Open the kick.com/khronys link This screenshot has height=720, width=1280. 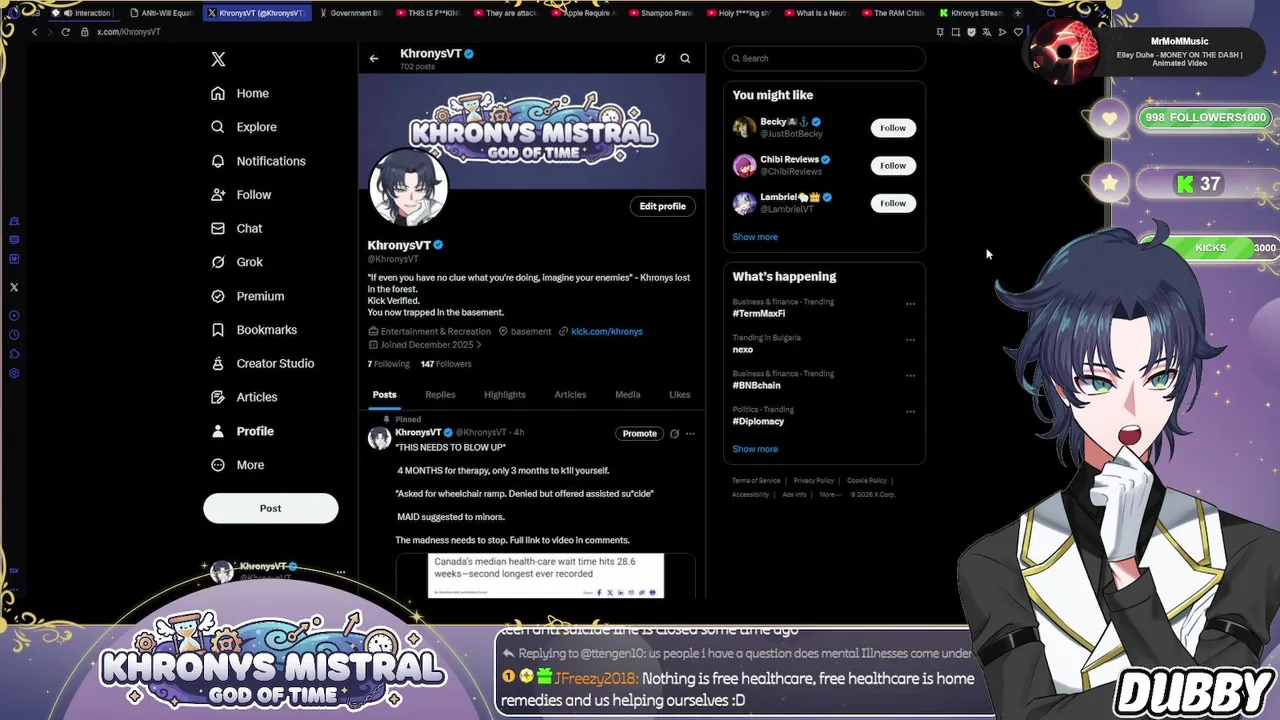click(607, 331)
